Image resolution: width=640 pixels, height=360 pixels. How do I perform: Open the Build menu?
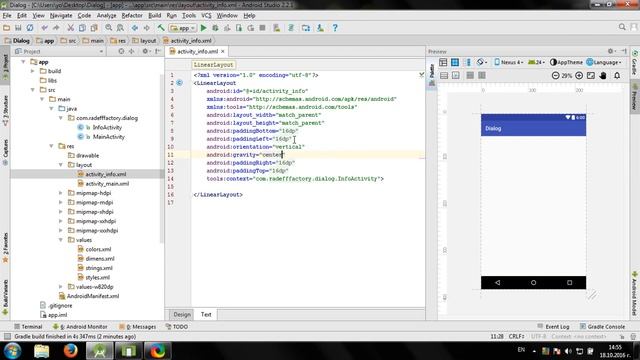[154, 16]
